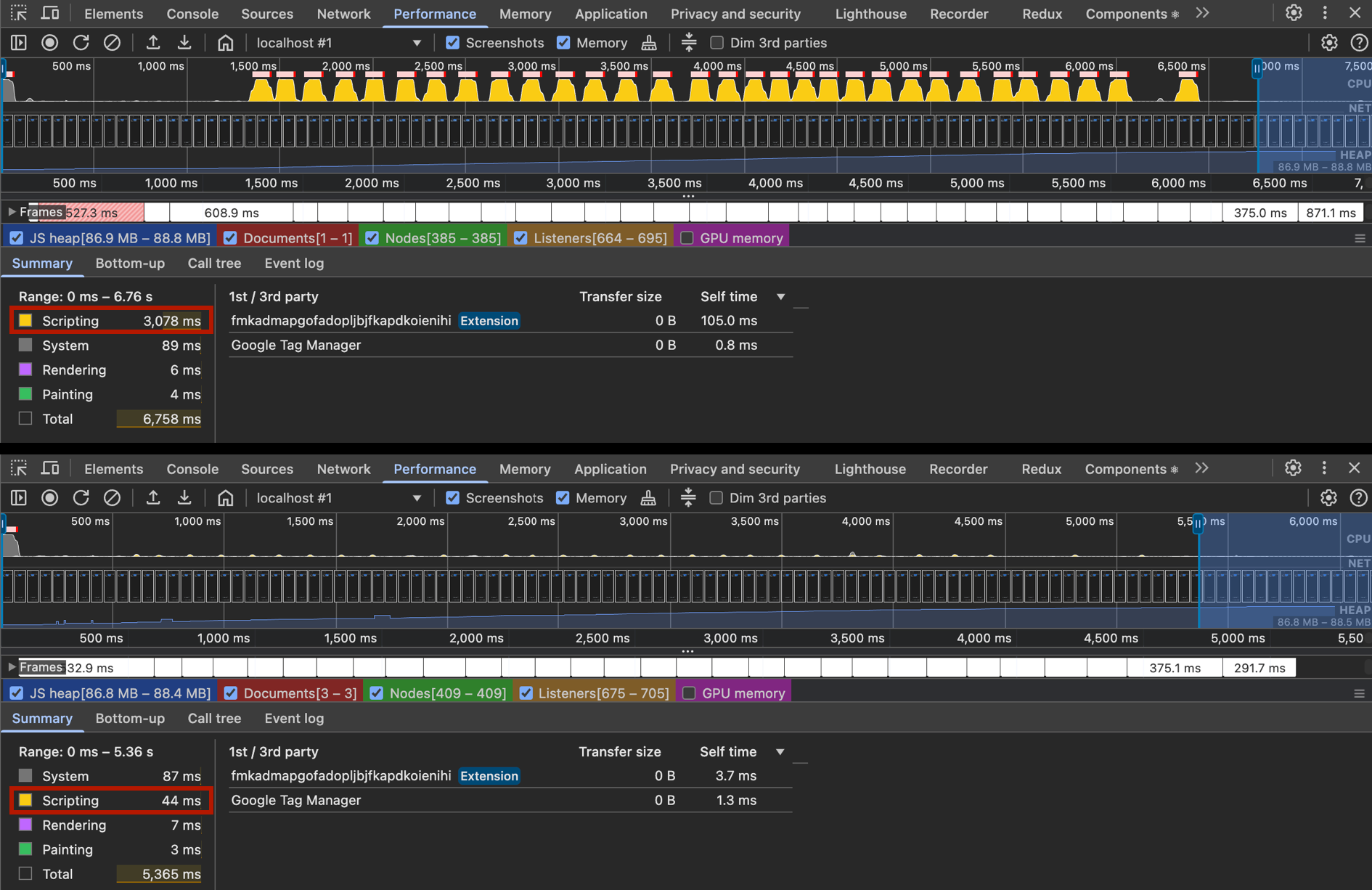Enable Dim 3rd parties in top panel
This screenshot has width=1372, height=890.
[x=716, y=43]
